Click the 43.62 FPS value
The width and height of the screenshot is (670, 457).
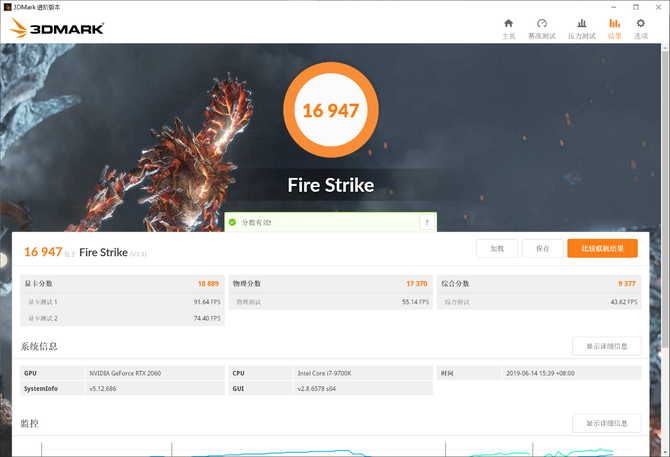click(x=624, y=302)
